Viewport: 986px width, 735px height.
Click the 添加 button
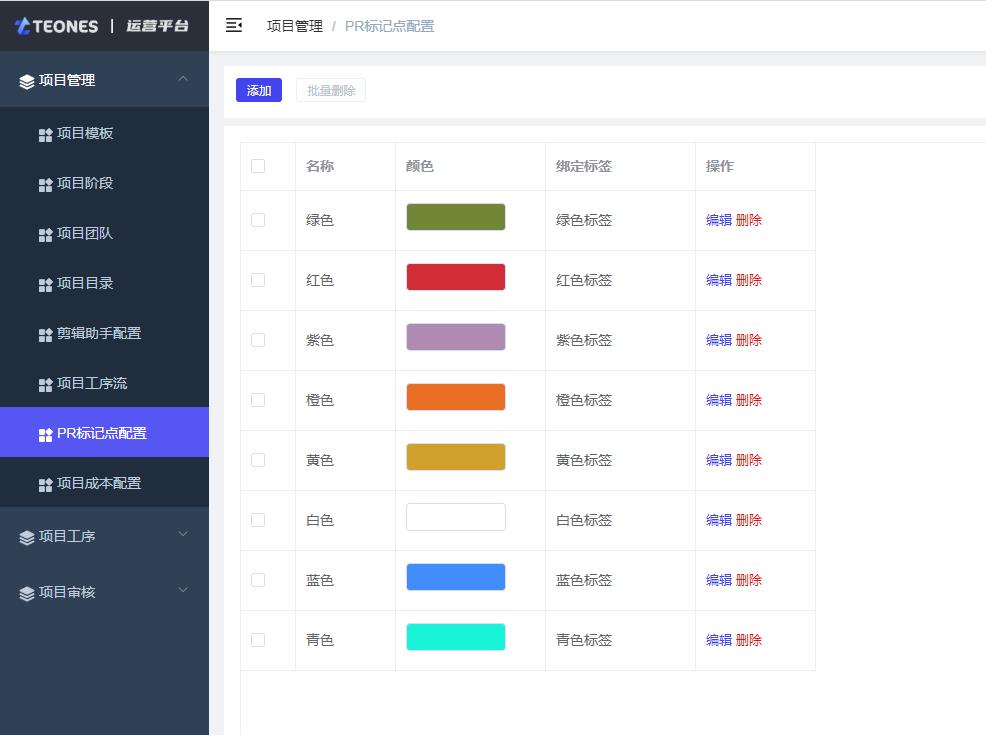point(259,91)
